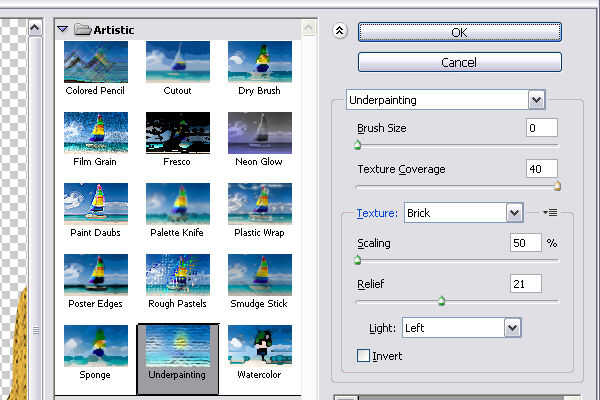600x400 pixels.
Task: Open the Texture dropdown showing Brick
Action: (464, 213)
